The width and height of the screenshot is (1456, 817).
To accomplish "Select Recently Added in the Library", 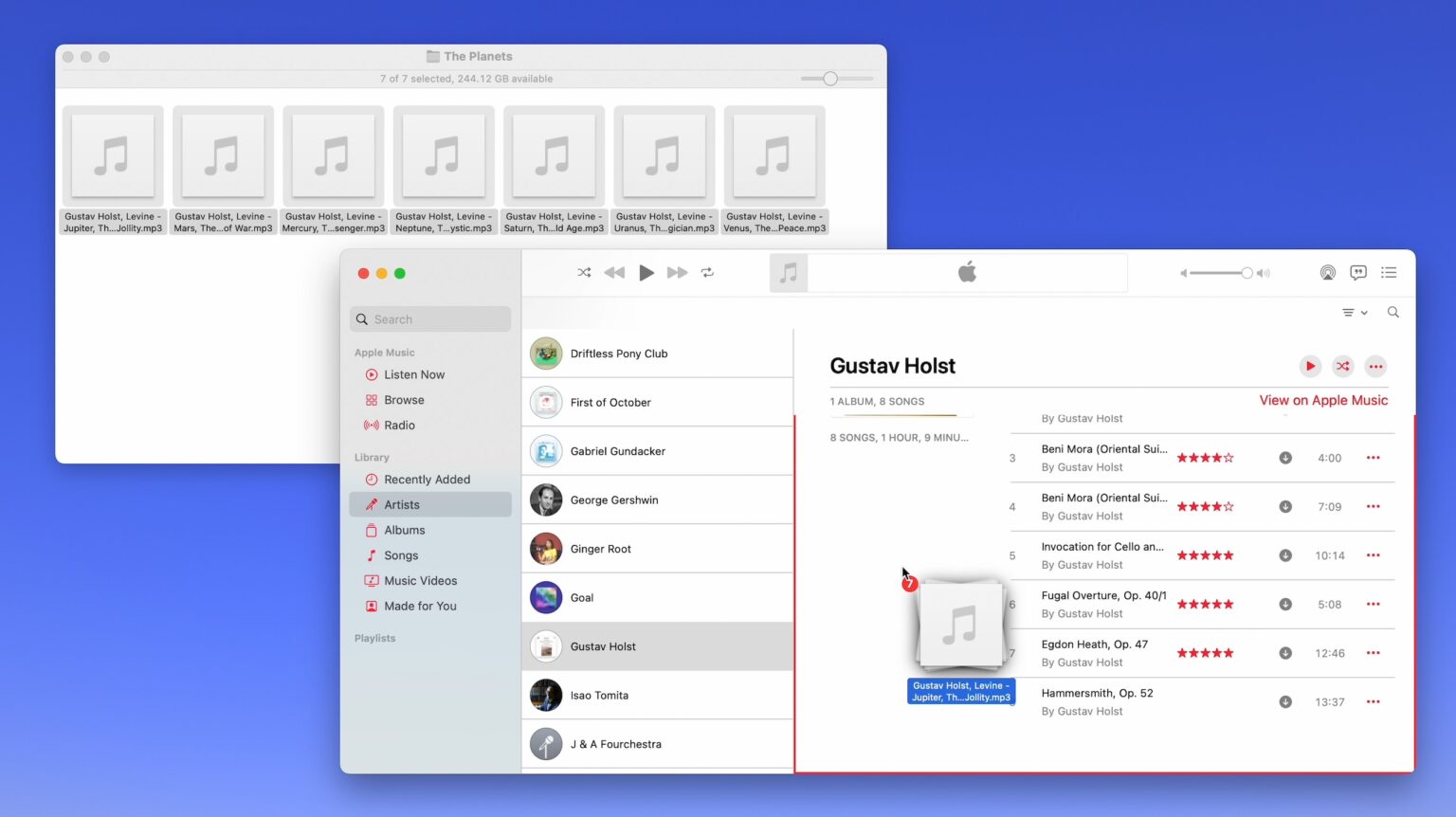I will pos(427,479).
